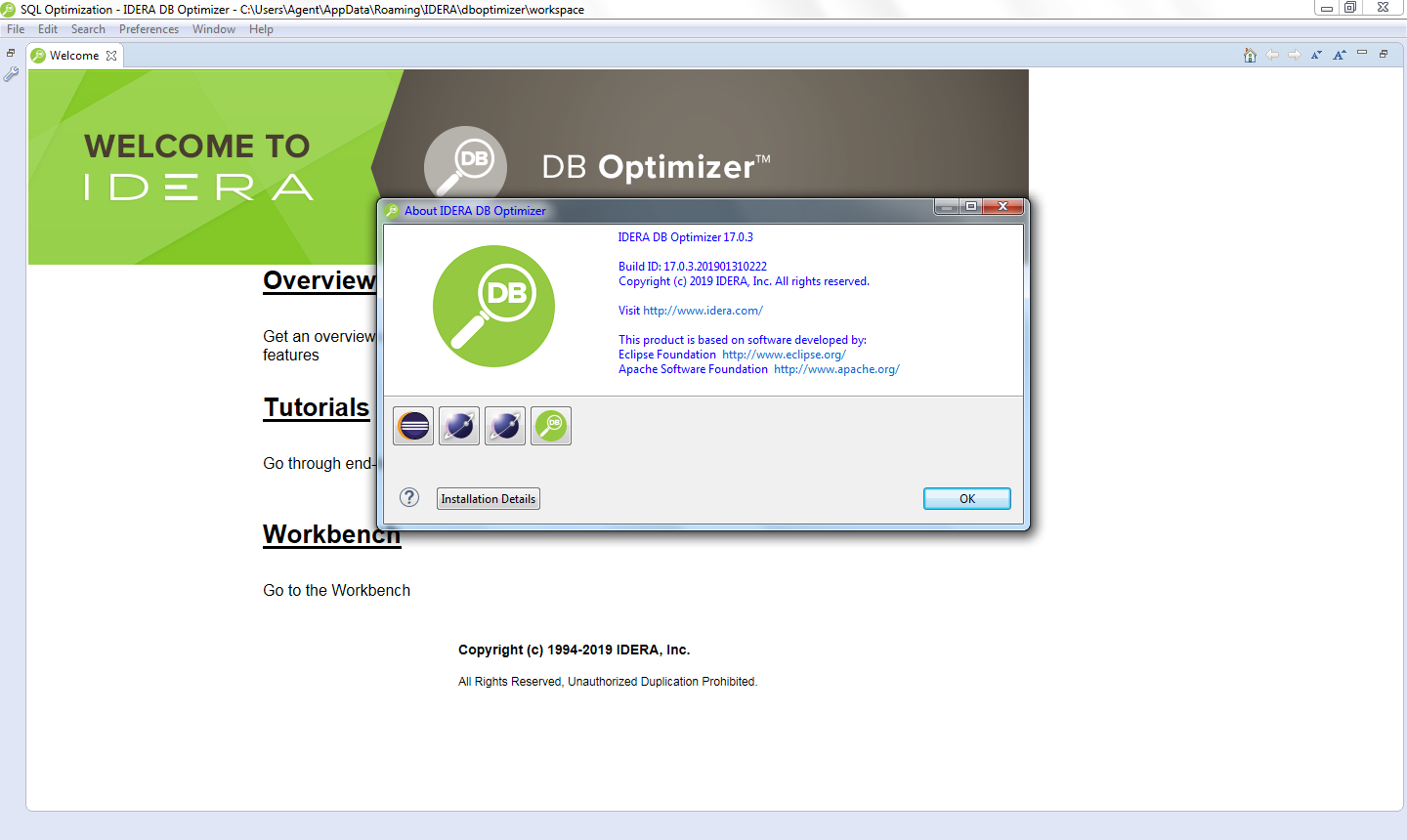Open the http://www.apache.org/ link
The width and height of the screenshot is (1407, 840).
tap(836, 369)
